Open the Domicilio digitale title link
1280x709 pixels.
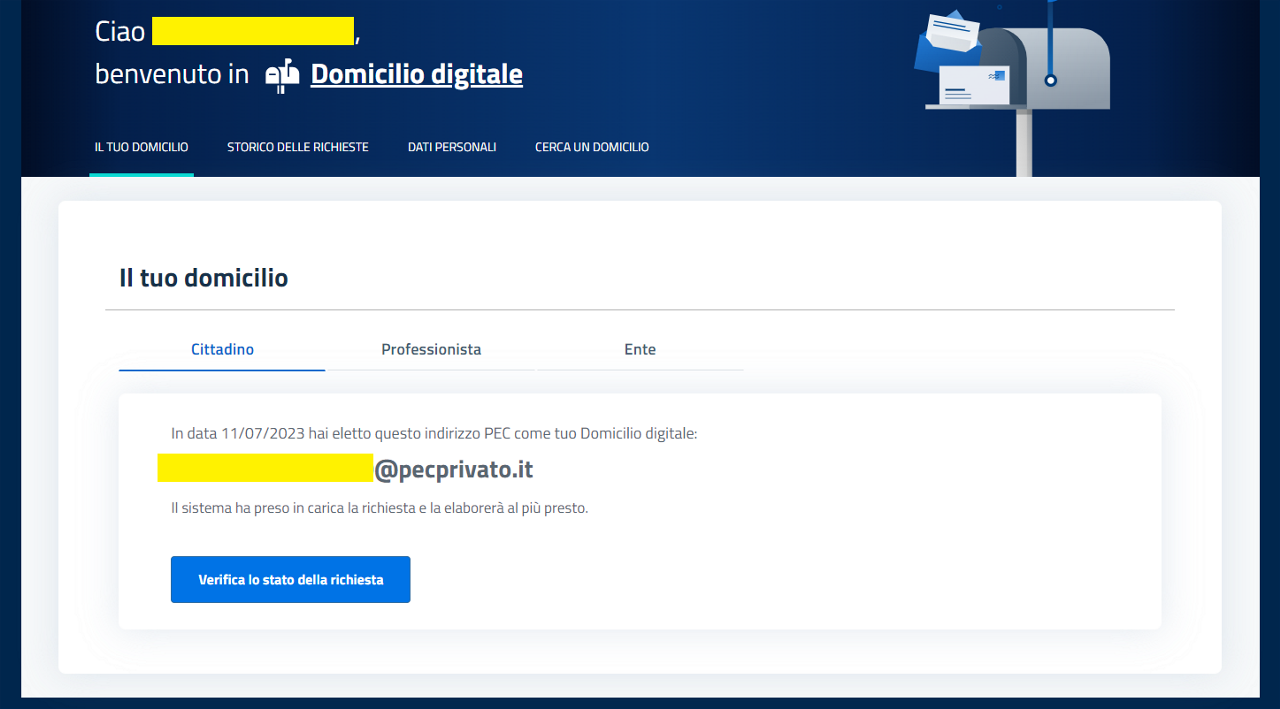(416, 74)
